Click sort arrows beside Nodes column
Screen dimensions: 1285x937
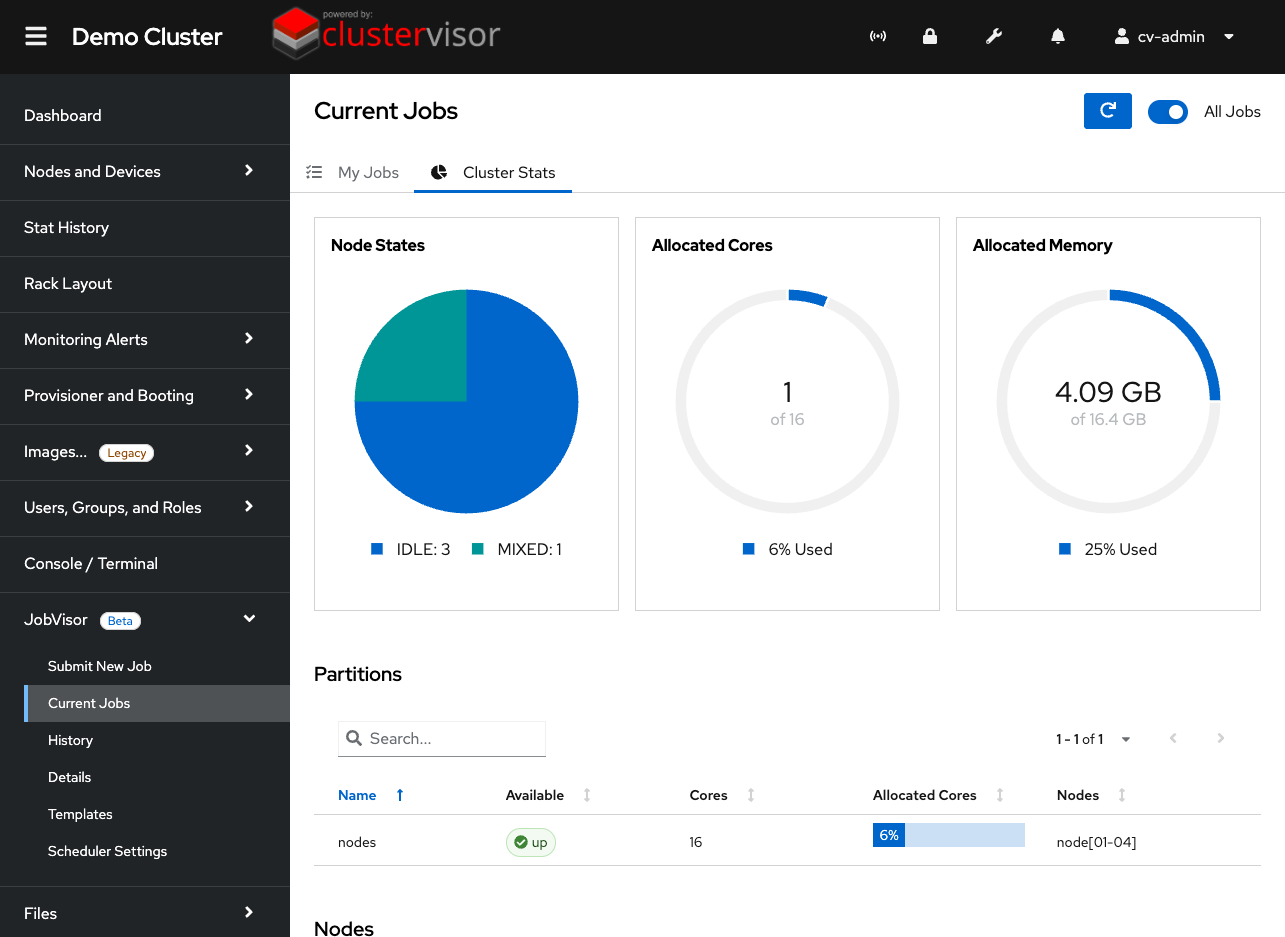[x=1122, y=795]
